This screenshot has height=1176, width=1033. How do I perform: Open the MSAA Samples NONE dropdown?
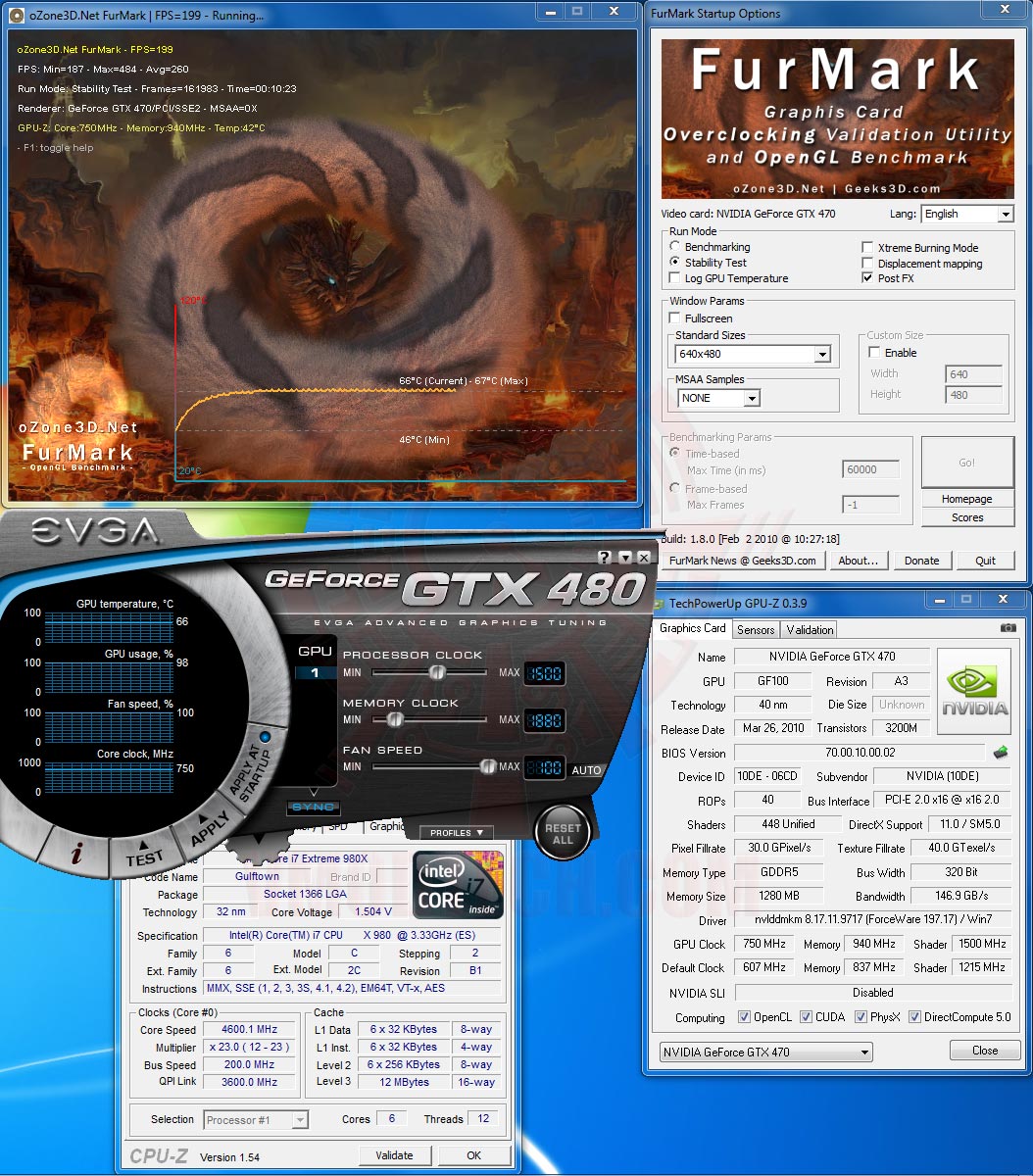pyautogui.click(x=718, y=398)
